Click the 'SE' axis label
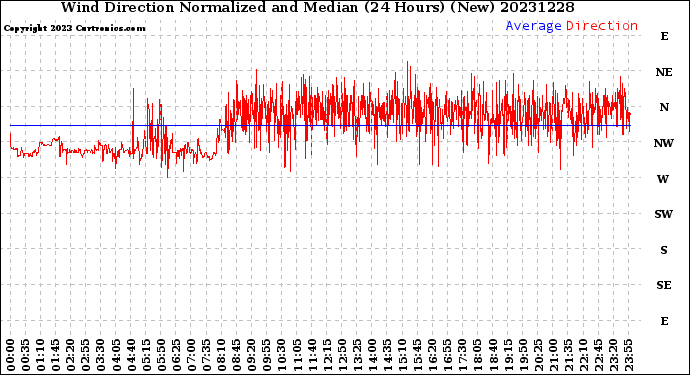Viewport: 690px width, 375px height. click(x=664, y=286)
